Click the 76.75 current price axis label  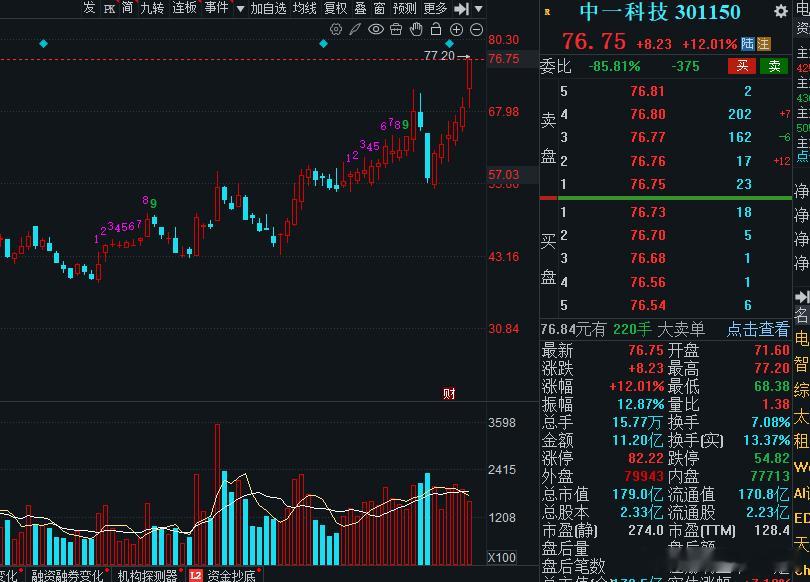coord(504,58)
